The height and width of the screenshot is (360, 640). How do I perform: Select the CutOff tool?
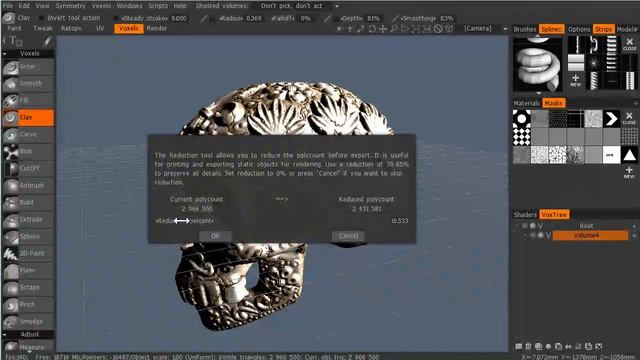[28, 168]
